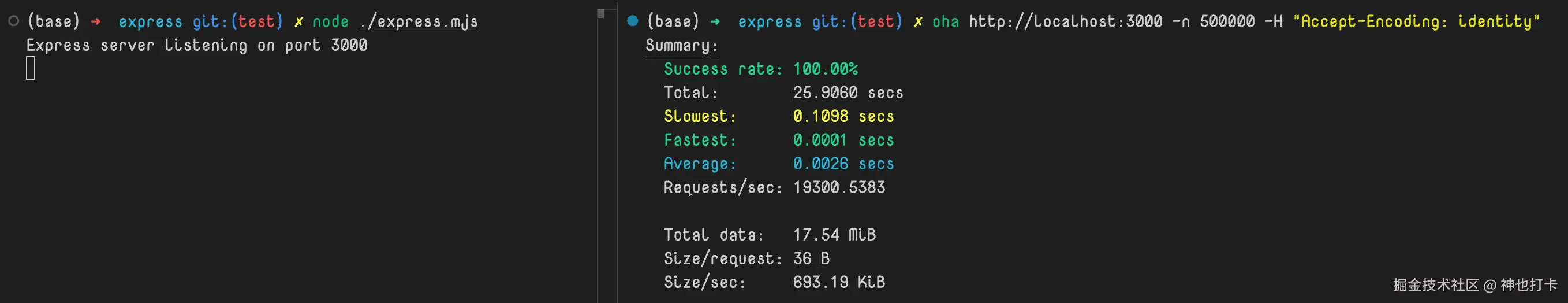Click the terminal cursor block under Express output
Image resolution: width=1568 pixels, height=303 pixels.
pyautogui.click(x=31, y=68)
